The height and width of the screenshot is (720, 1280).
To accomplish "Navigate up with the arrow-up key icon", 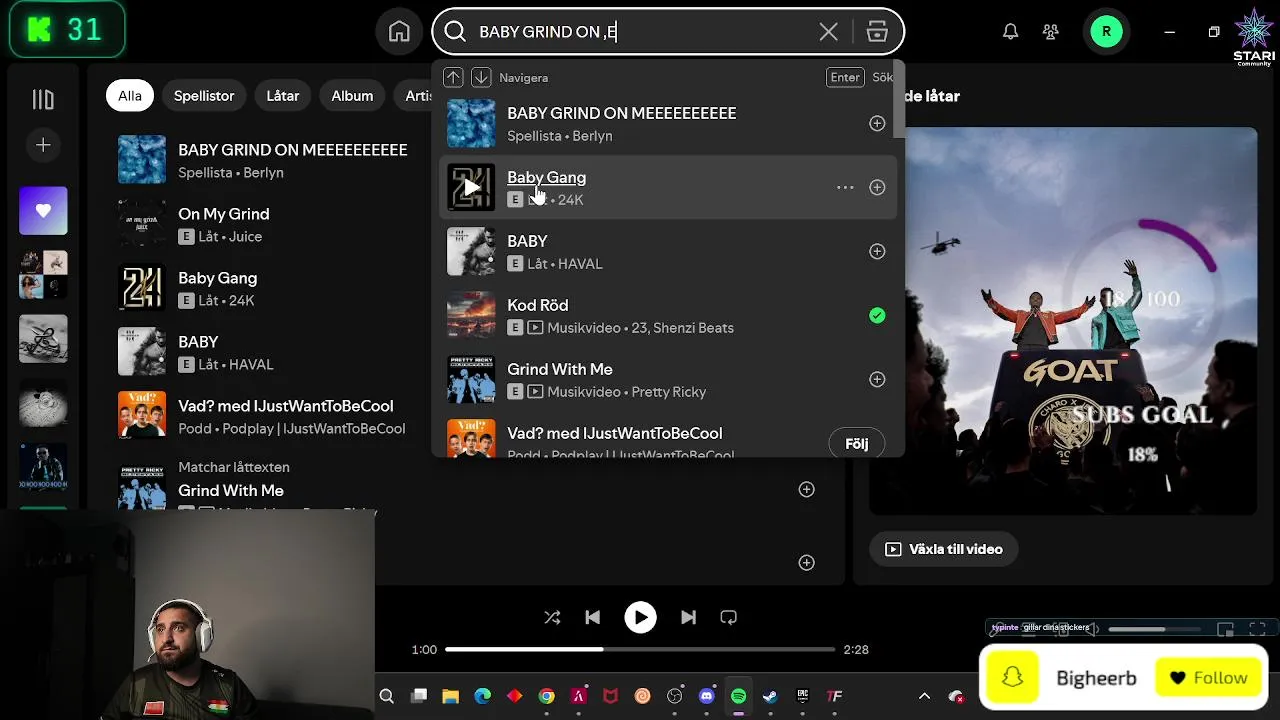I will (453, 77).
